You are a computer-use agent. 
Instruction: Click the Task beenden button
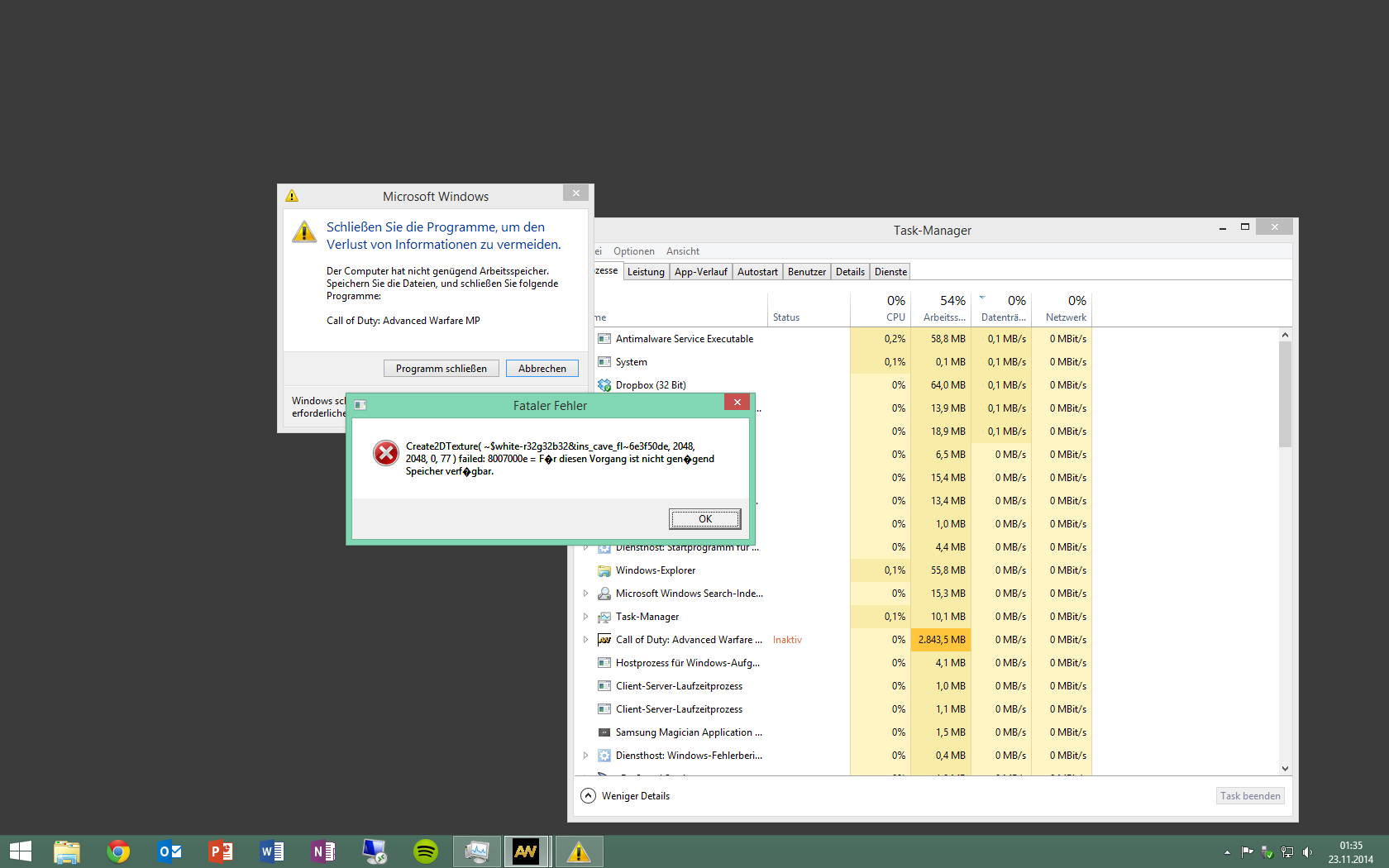tap(1250, 796)
